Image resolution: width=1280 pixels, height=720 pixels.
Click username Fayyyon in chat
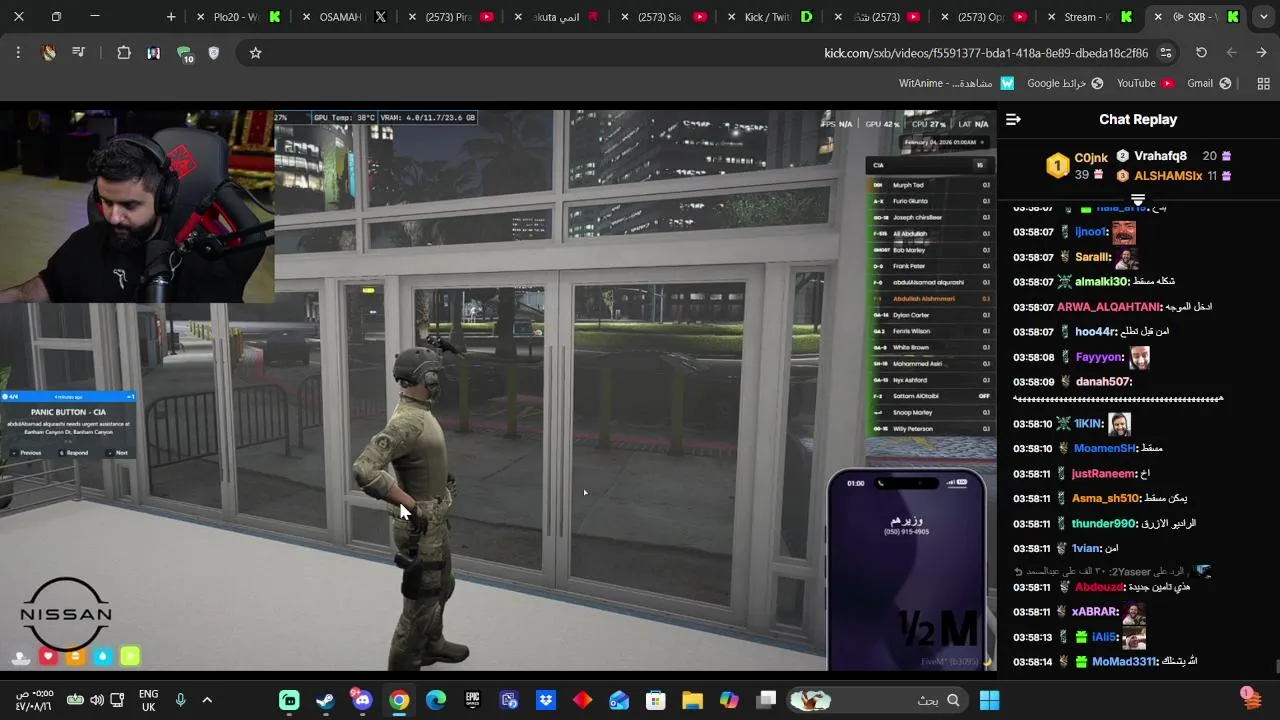(x=1100, y=357)
